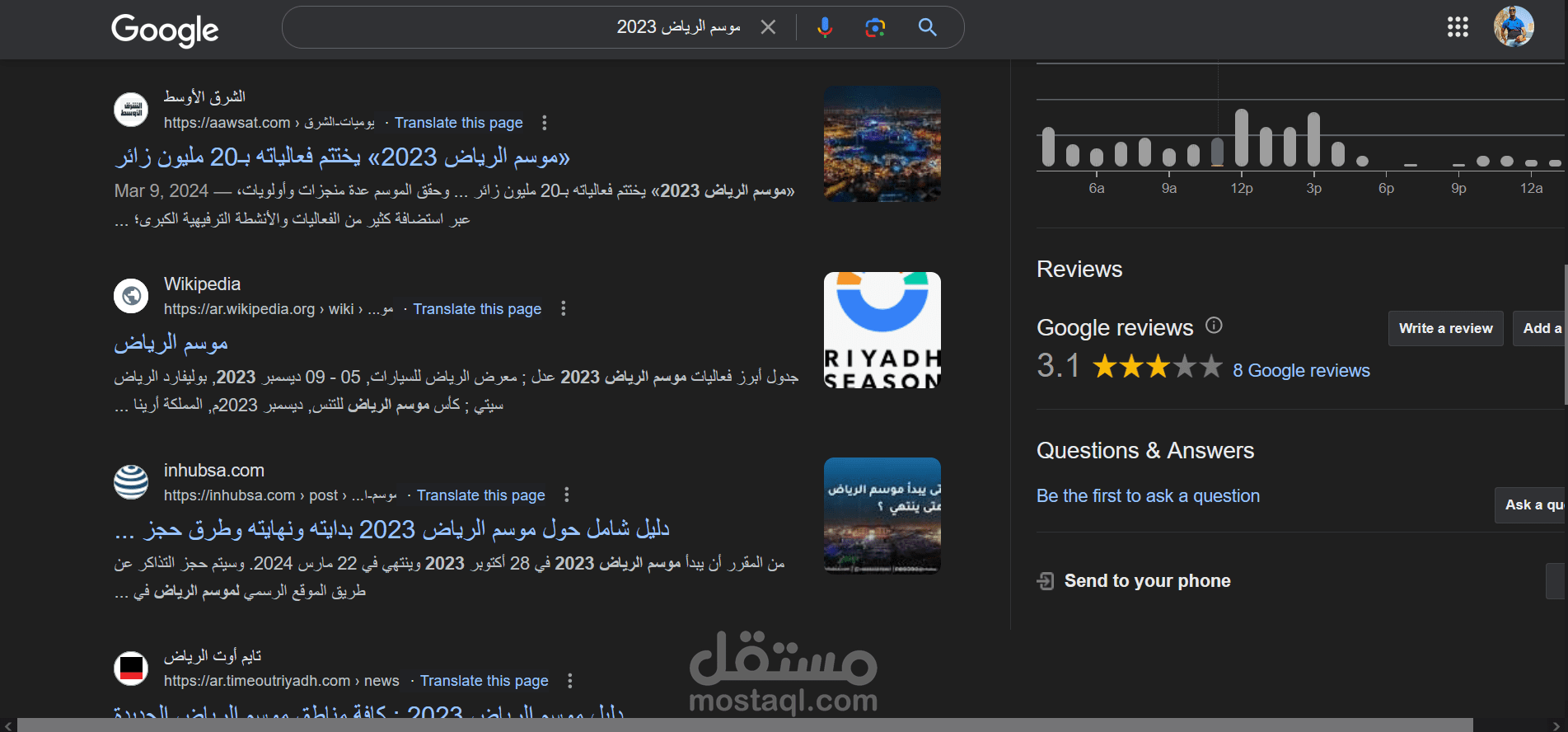Viewport: 1568px width, 732px height.
Task: Open more options for timeoutriyadh result
Action: tap(569, 681)
